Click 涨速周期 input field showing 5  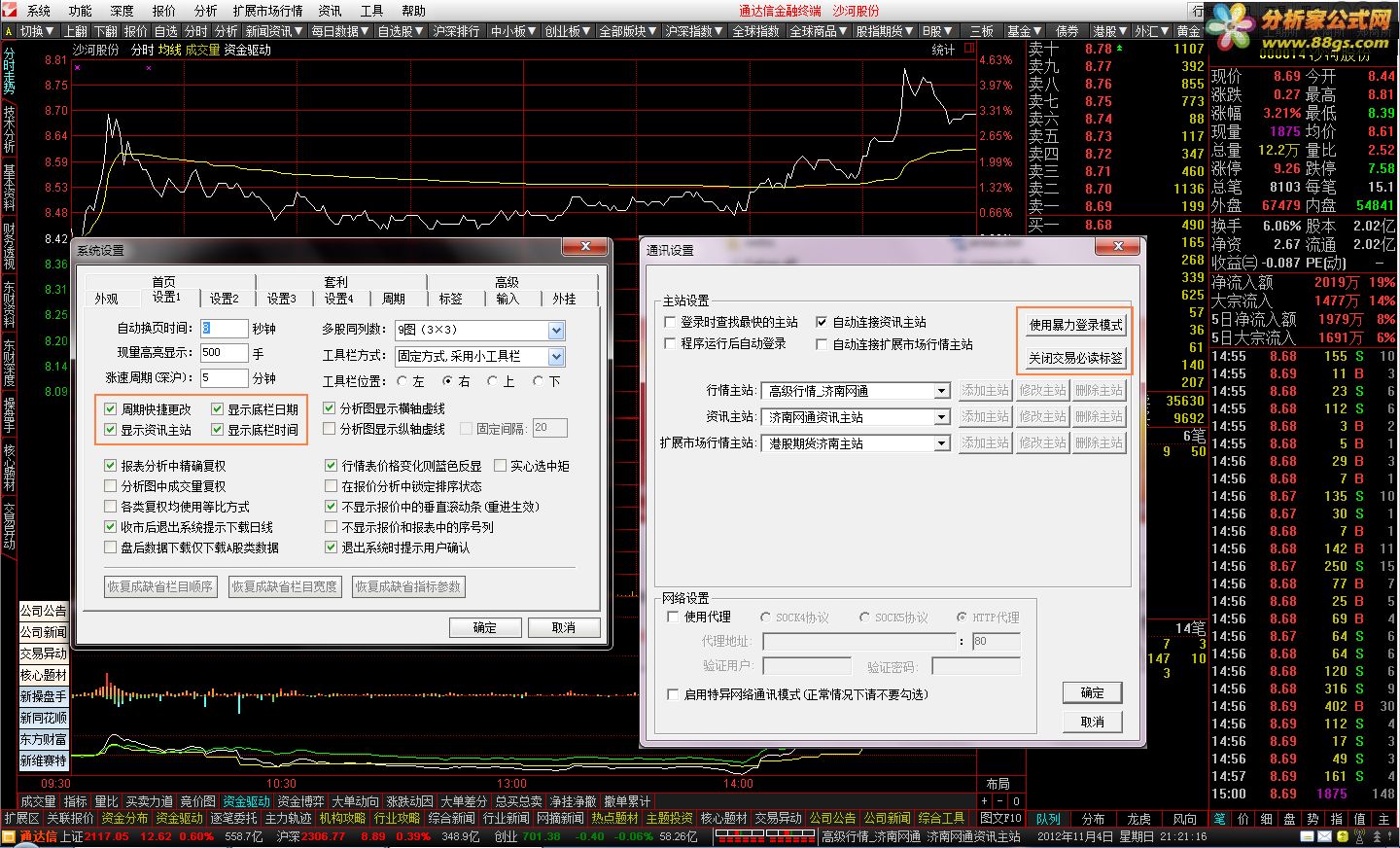point(224,377)
